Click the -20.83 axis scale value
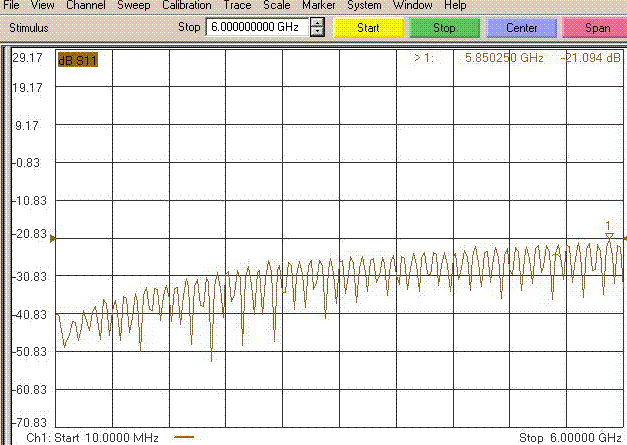Viewport: 627px width, 445px height. [x=30, y=233]
